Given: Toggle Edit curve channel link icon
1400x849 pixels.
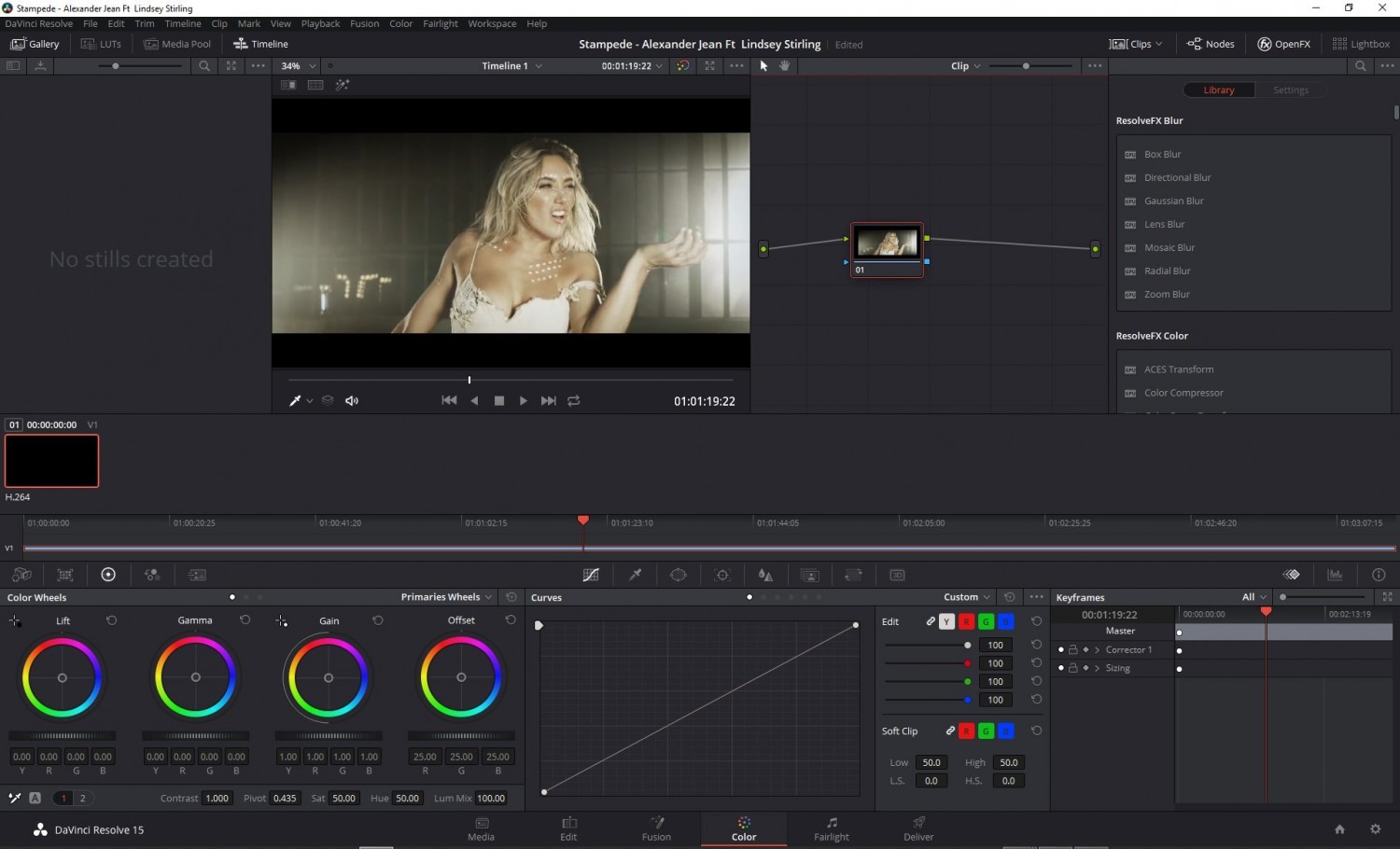Looking at the screenshot, I should click(x=931, y=621).
